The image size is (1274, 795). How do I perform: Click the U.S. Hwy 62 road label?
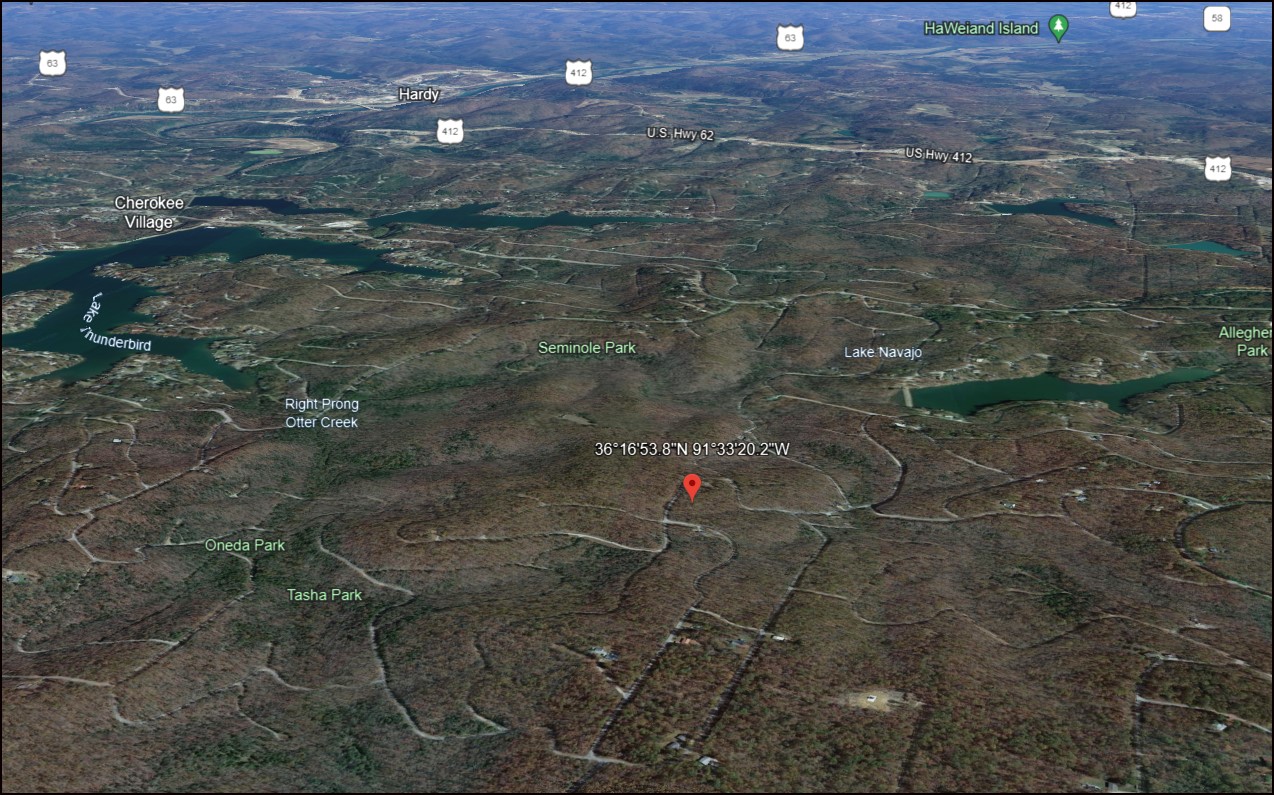click(680, 134)
